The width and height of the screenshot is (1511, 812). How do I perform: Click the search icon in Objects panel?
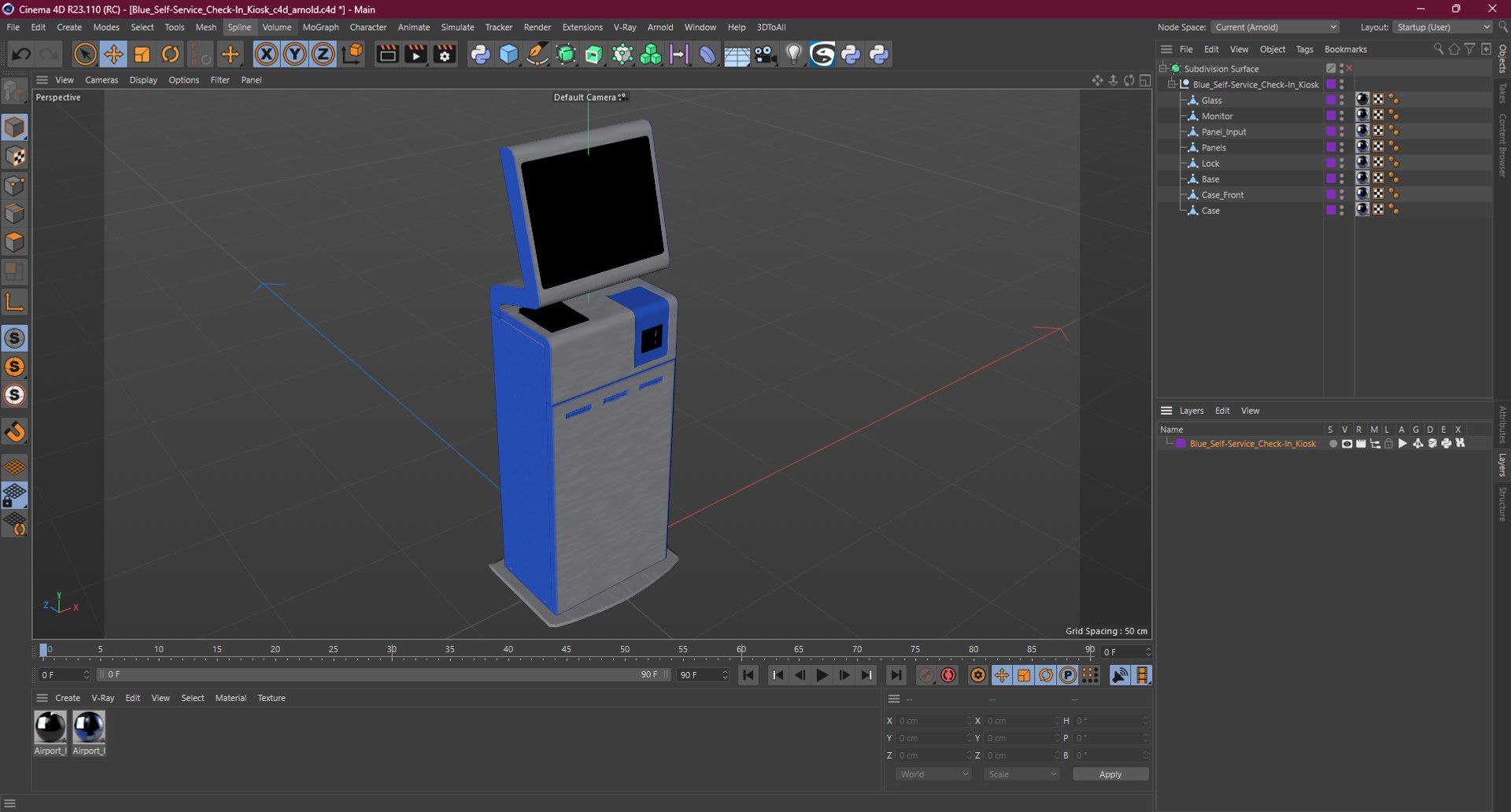click(x=1438, y=49)
